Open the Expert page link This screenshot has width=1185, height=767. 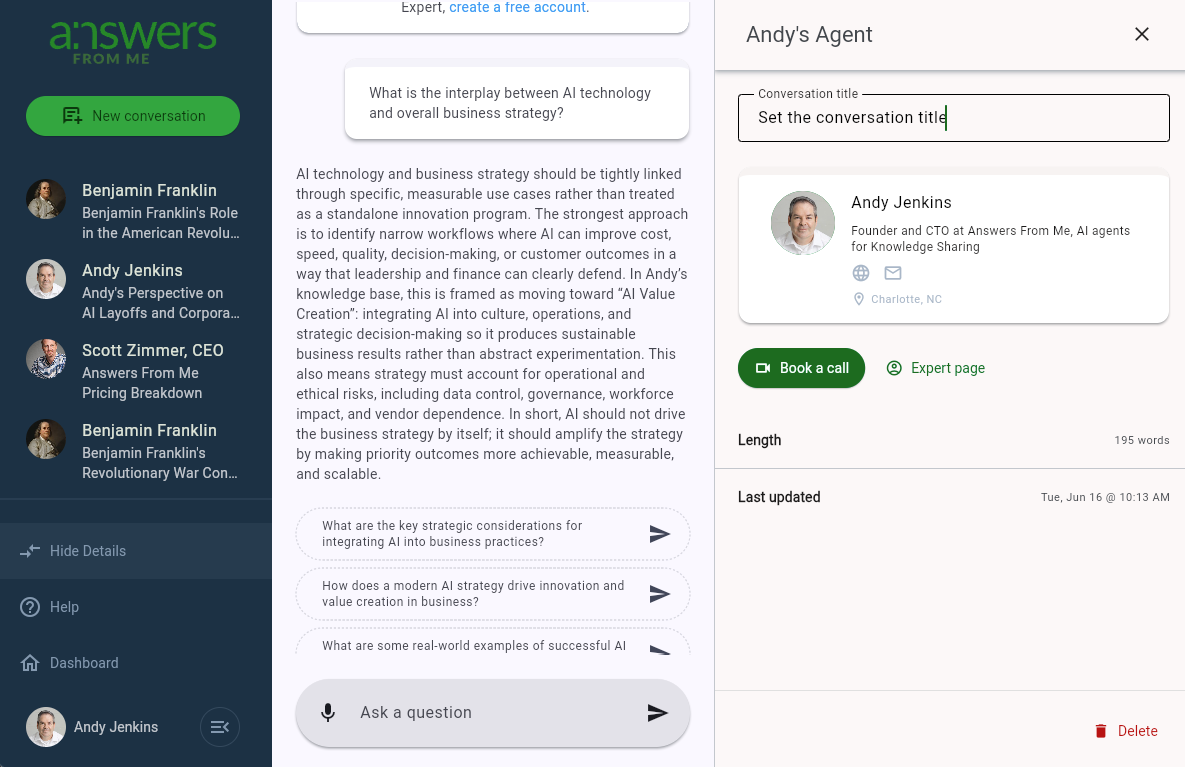[936, 368]
